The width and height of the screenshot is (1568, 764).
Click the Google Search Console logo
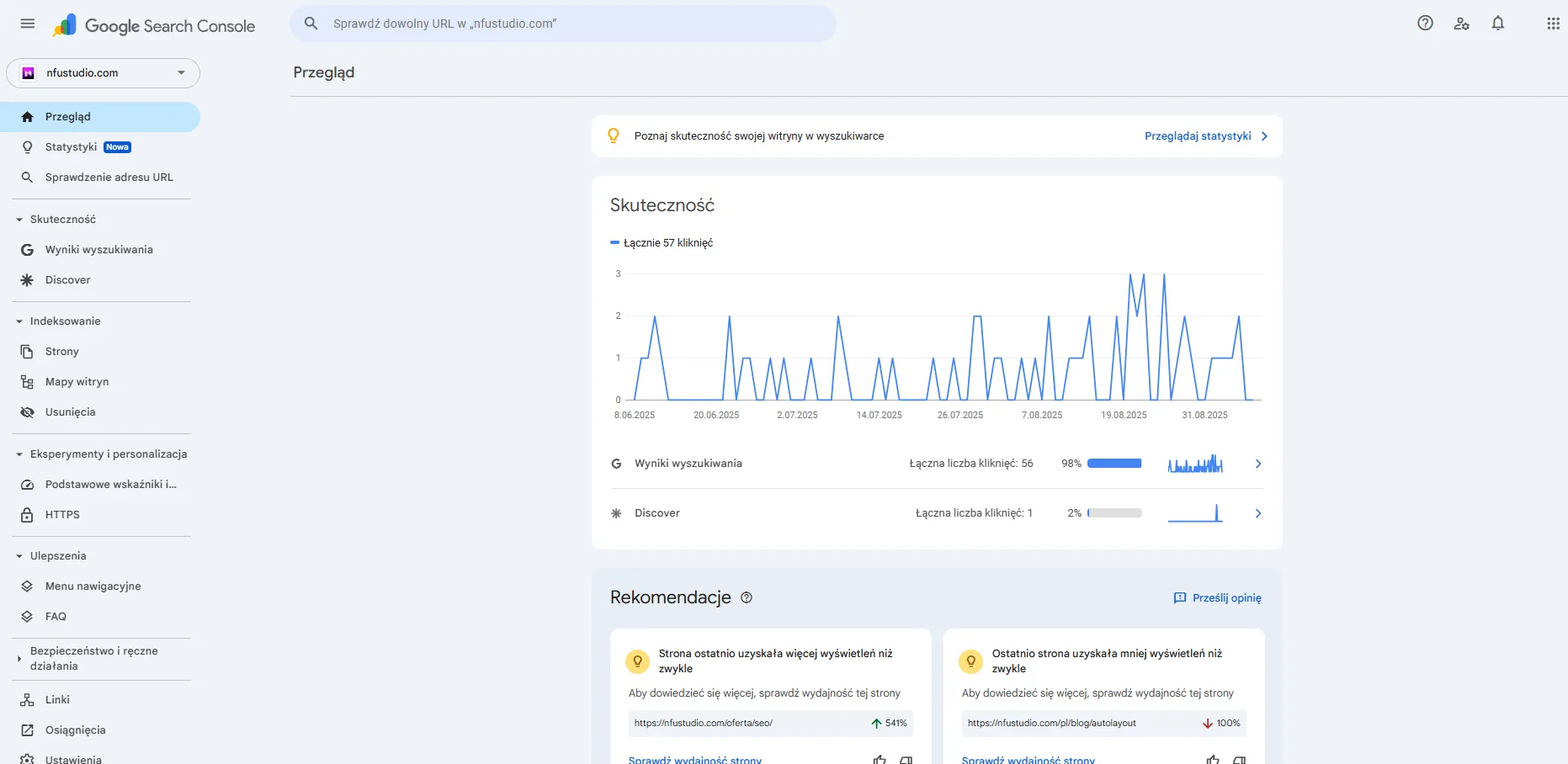[x=156, y=24]
